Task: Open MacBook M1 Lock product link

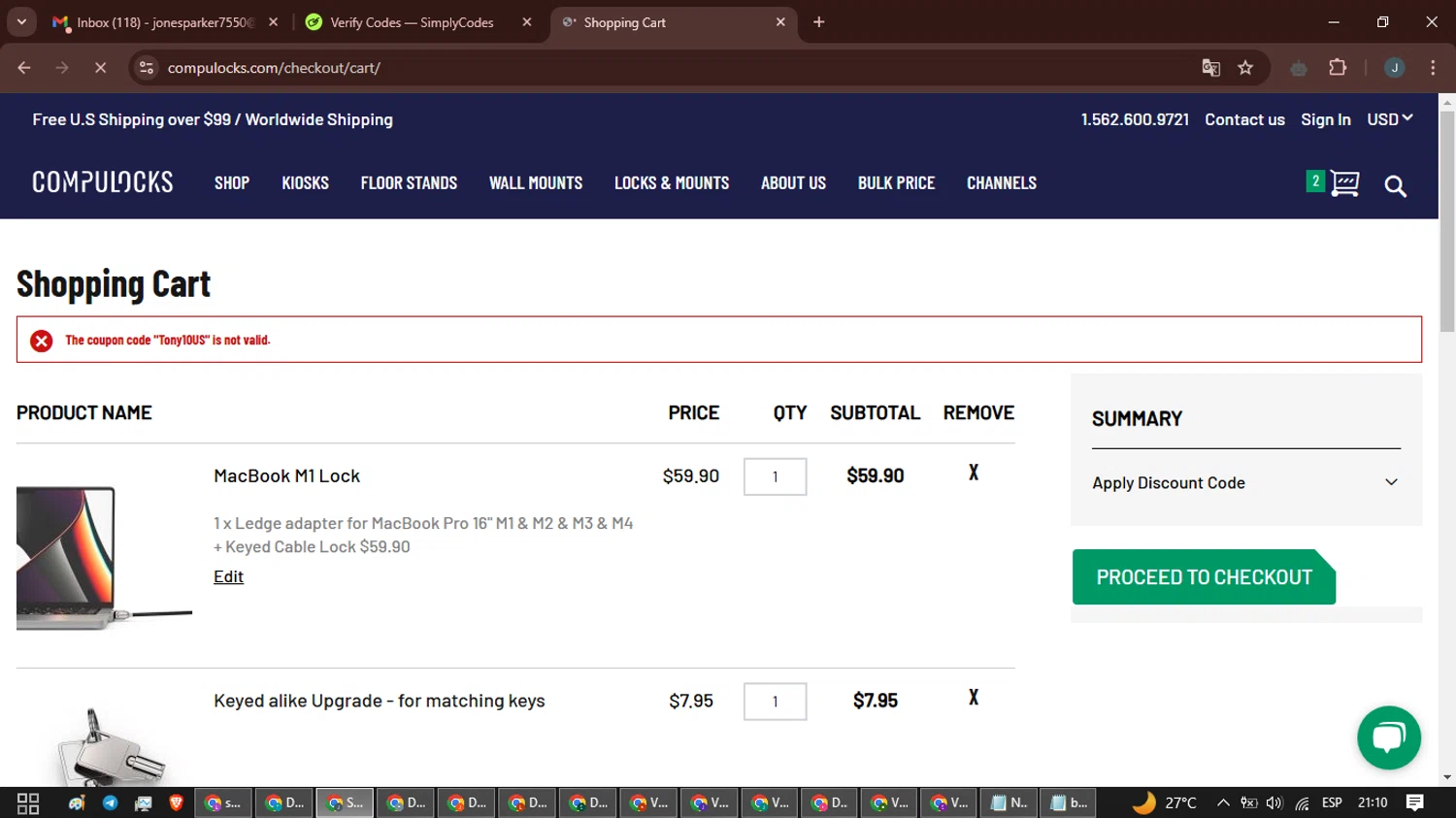Action: coord(286,475)
